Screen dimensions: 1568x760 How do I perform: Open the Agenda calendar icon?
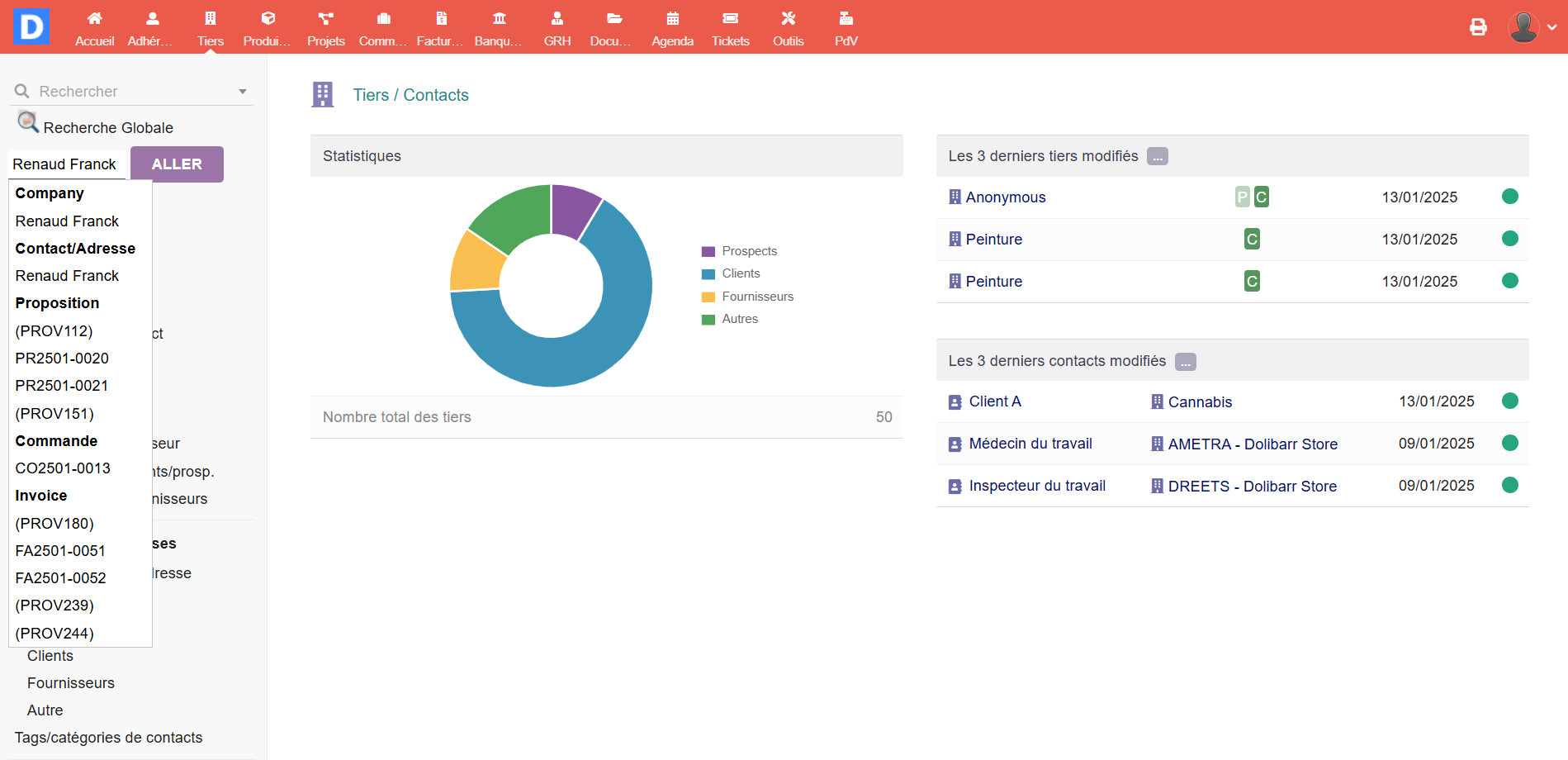(x=672, y=19)
